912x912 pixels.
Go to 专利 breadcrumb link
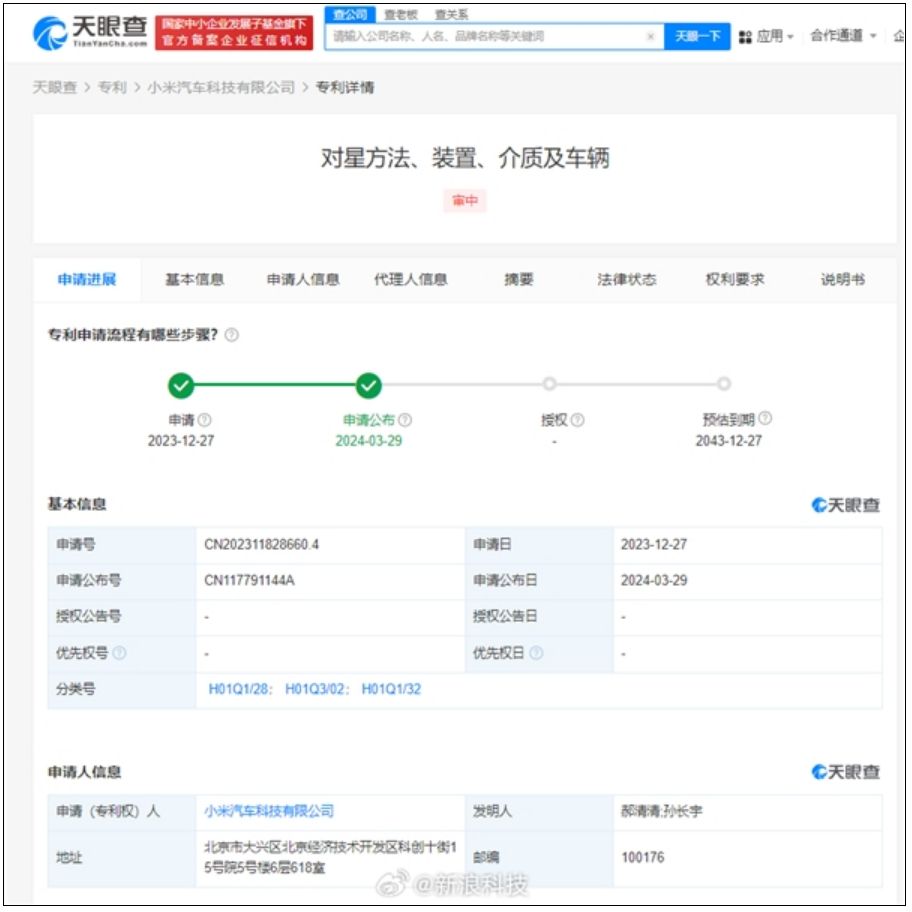coord(112,87)
